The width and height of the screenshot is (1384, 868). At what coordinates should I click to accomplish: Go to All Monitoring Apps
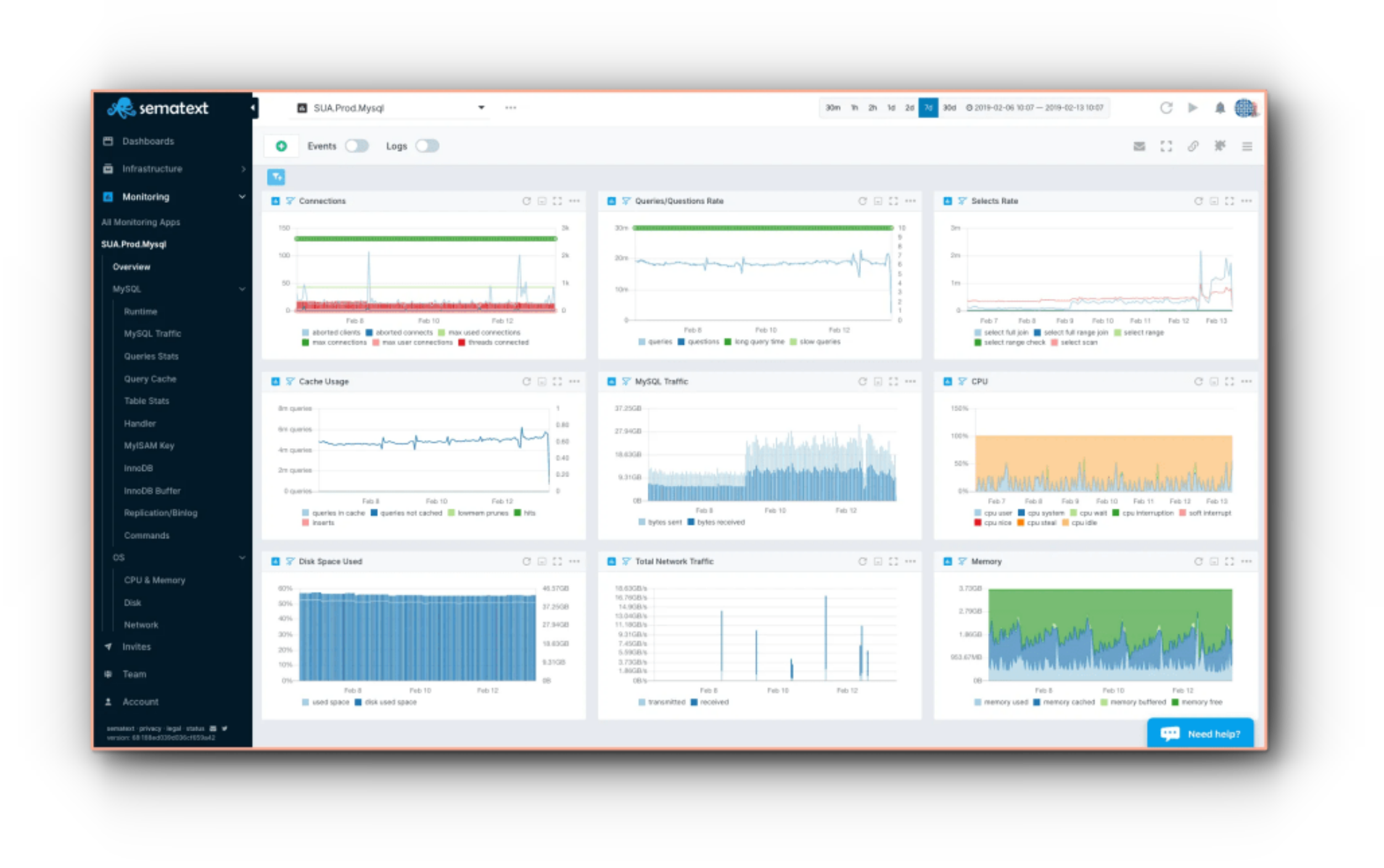pyautogui.click(x=141, y=222)
